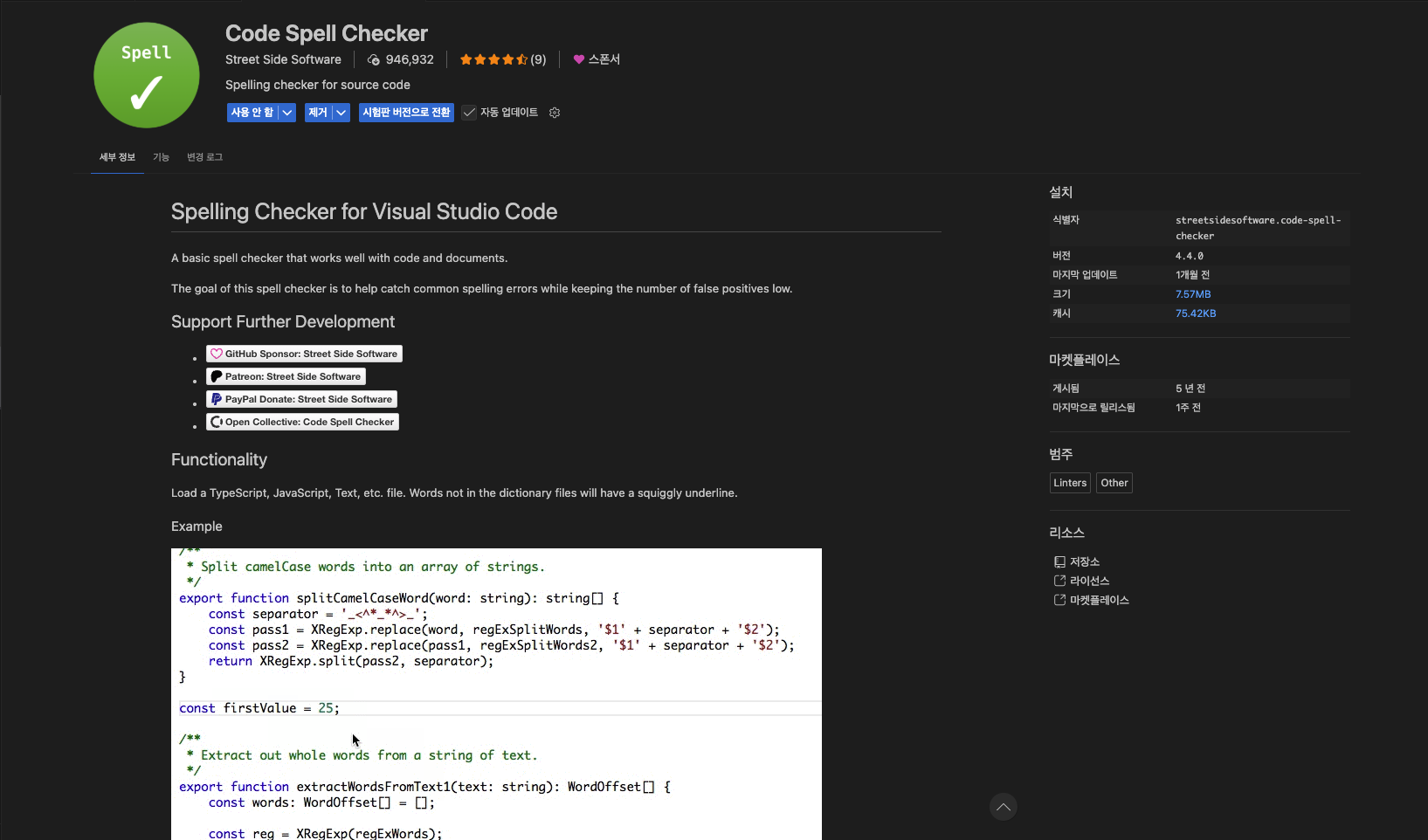The image size is (1428, 840).
Task: Open the 변경 로그 tab
Action: pos(204,157)
